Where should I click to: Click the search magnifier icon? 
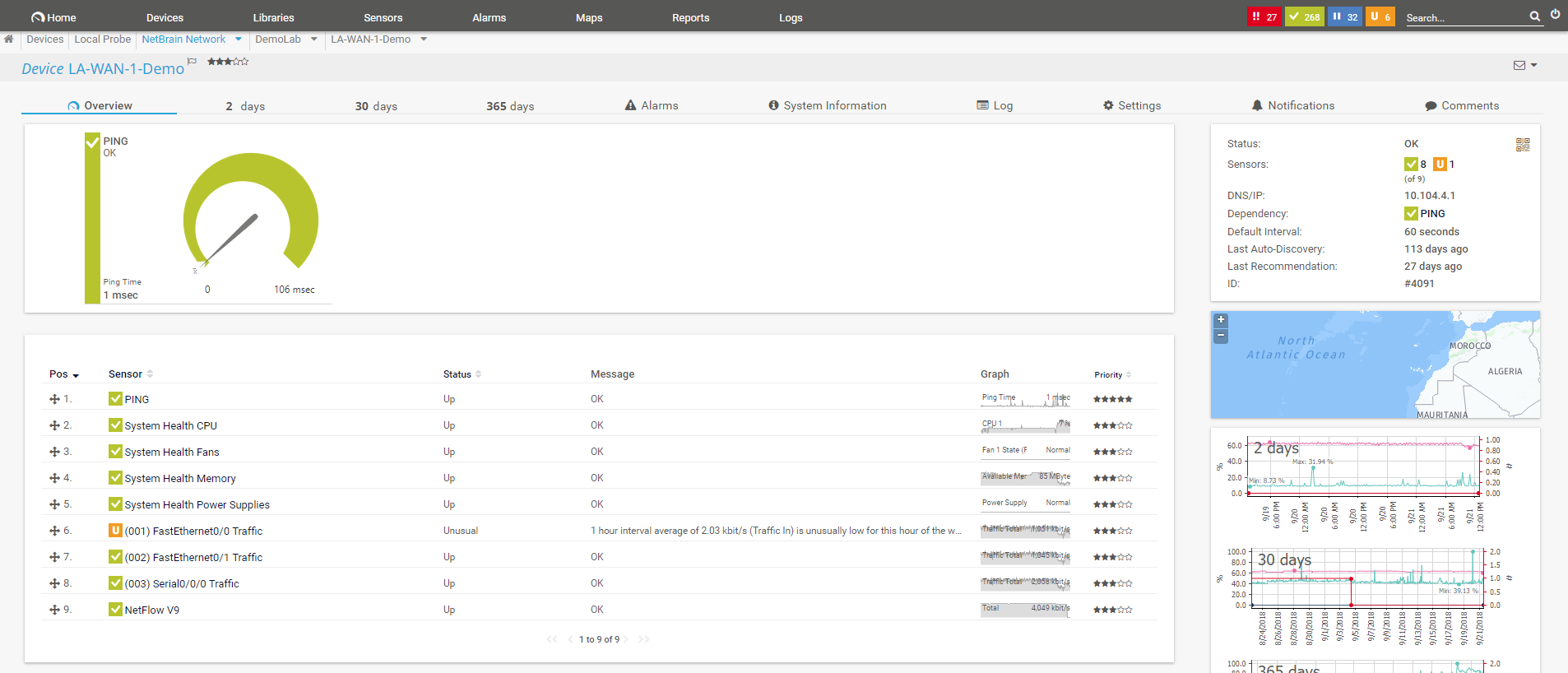click(1534, 16)
